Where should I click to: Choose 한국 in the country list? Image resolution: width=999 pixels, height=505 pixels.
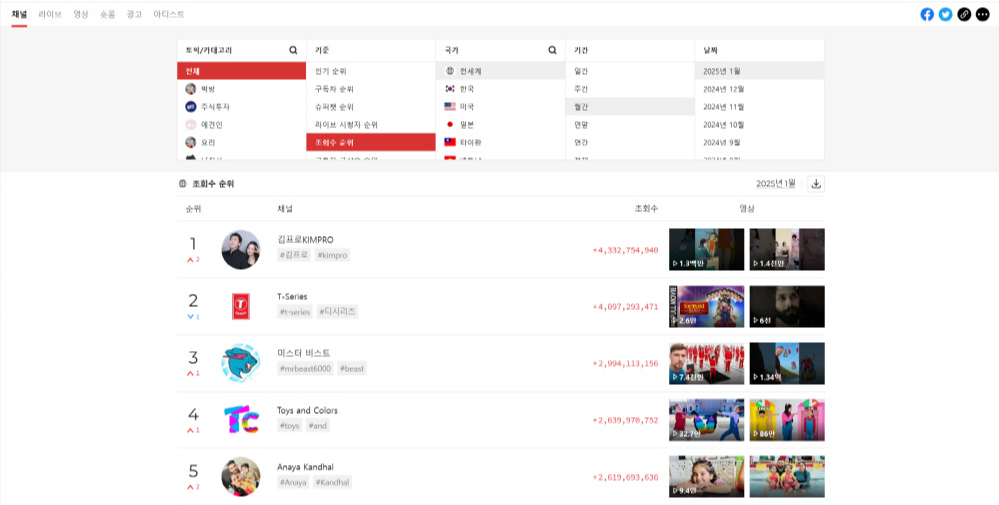tap(467, 89)
